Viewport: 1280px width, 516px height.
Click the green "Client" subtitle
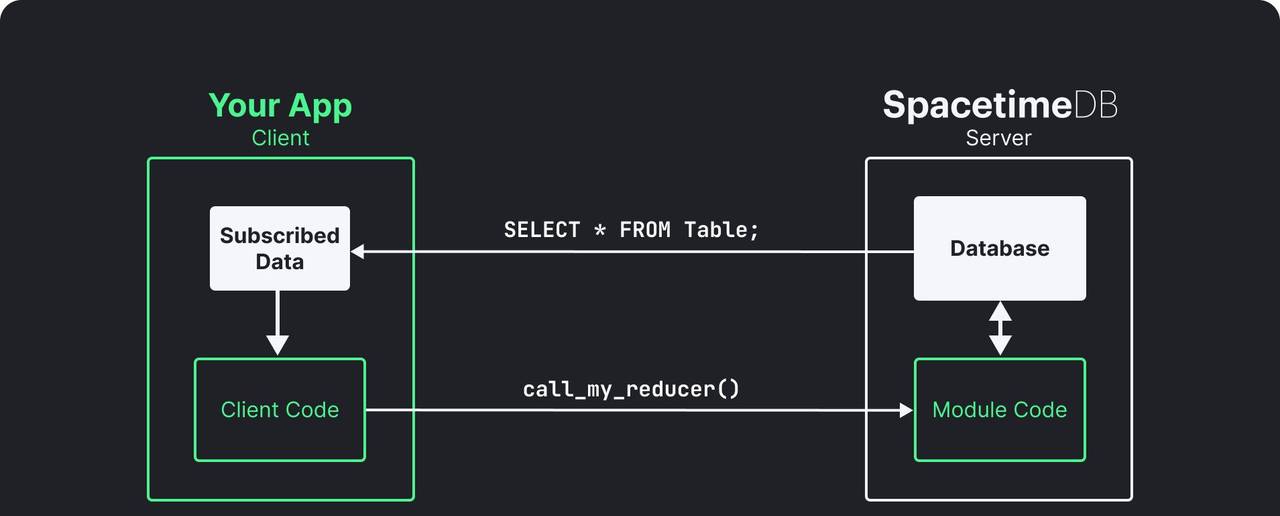coord(280,138)
